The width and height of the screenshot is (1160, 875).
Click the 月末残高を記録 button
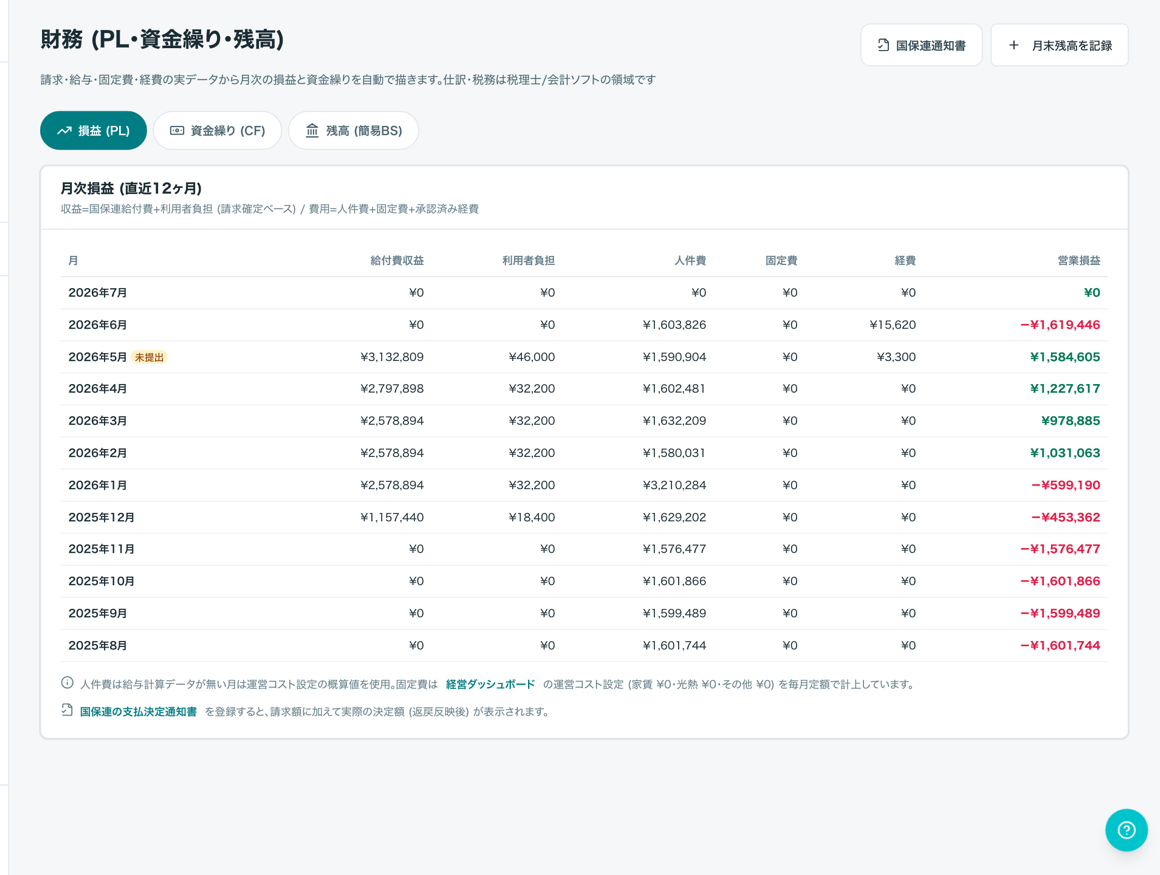[1059, 45]
